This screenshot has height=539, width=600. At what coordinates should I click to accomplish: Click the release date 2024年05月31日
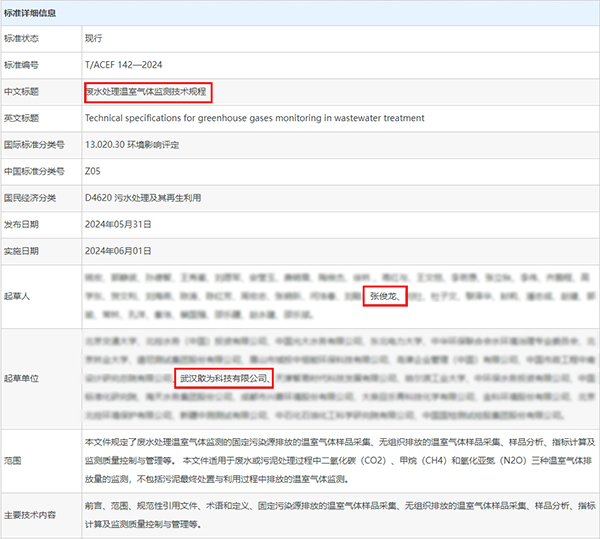coord(118,224)
